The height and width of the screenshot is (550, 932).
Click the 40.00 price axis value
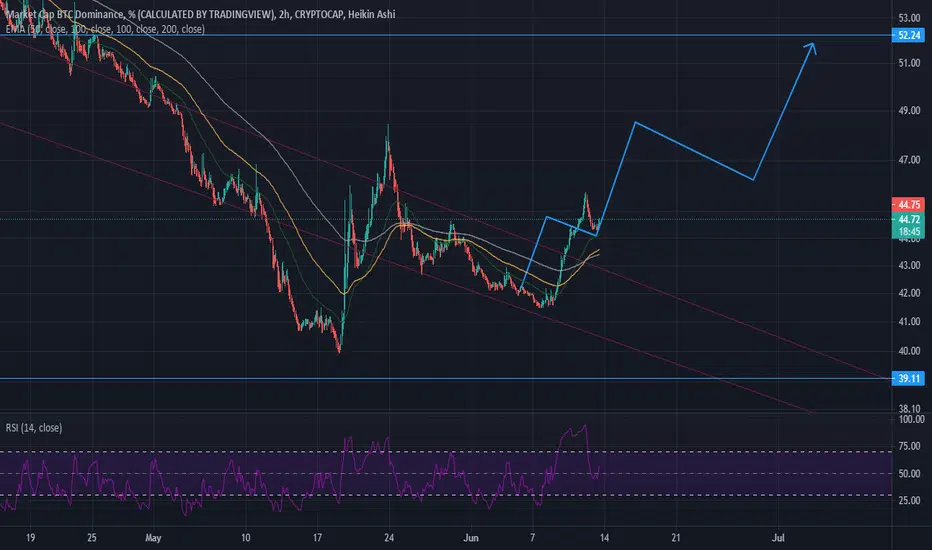909,351
